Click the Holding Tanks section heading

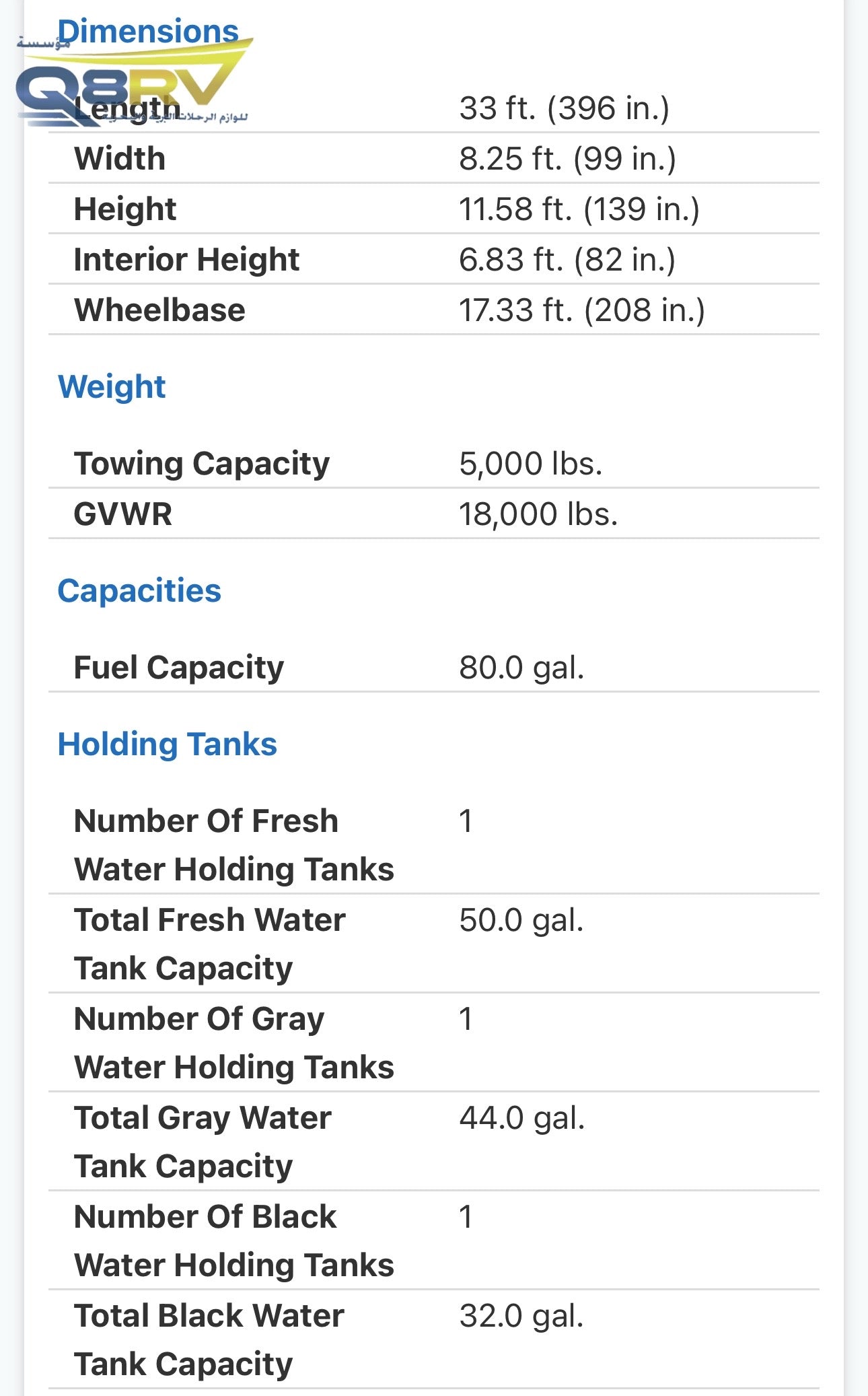pyautogui.click(x=167, y=744)
